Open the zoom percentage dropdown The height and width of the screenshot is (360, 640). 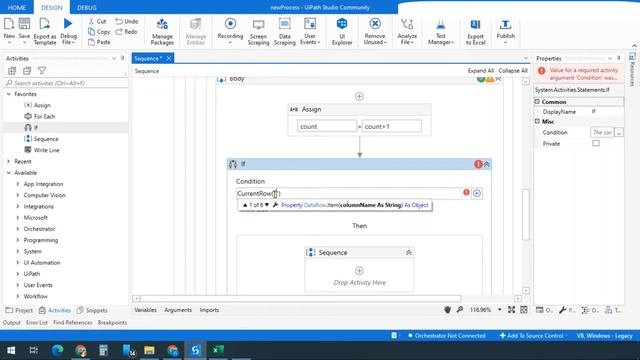click(x=499, y=310)
